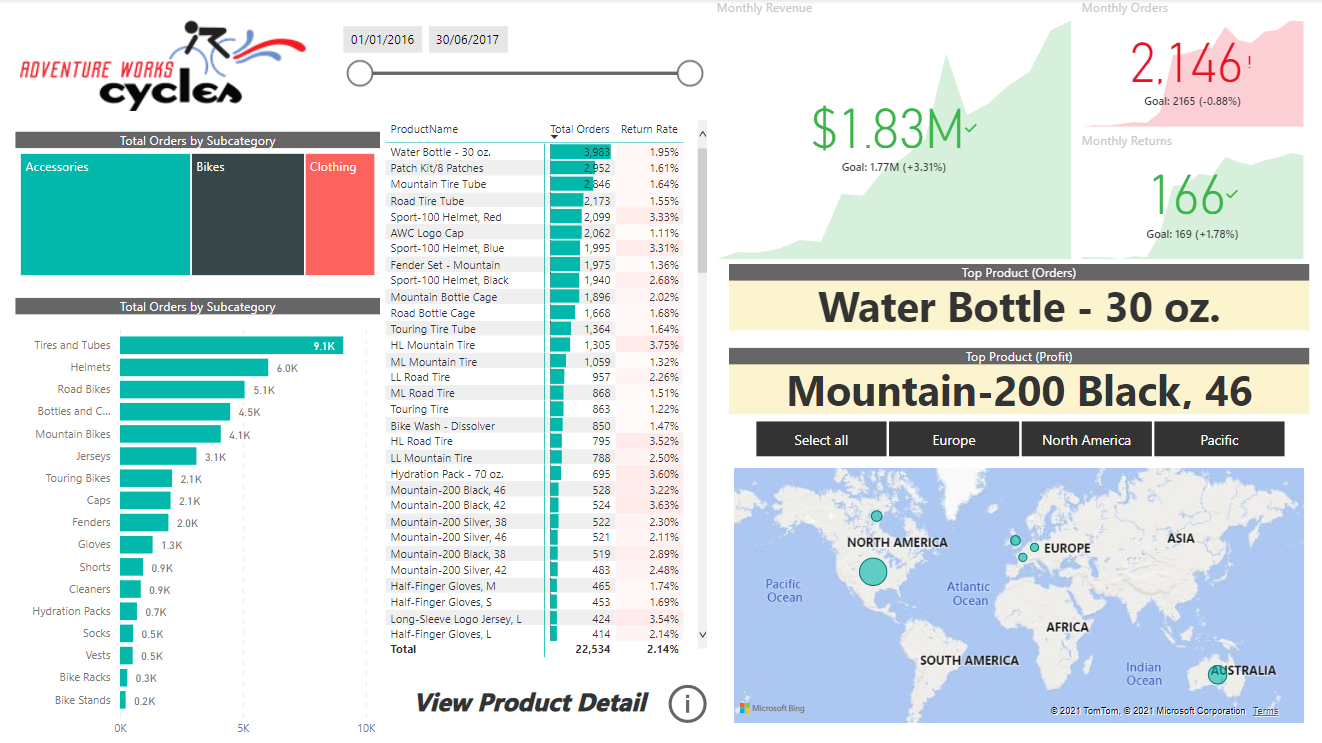Click the info icon beside View Product Detail

point(687,703)
